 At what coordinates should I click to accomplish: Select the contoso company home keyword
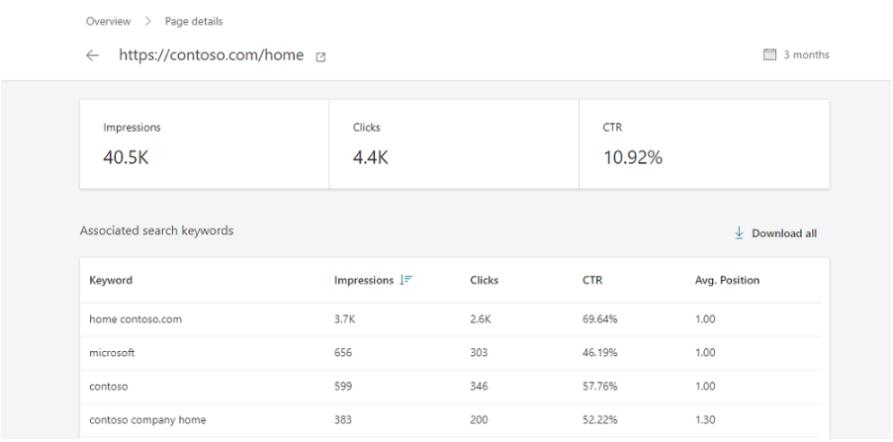[148, 420]
